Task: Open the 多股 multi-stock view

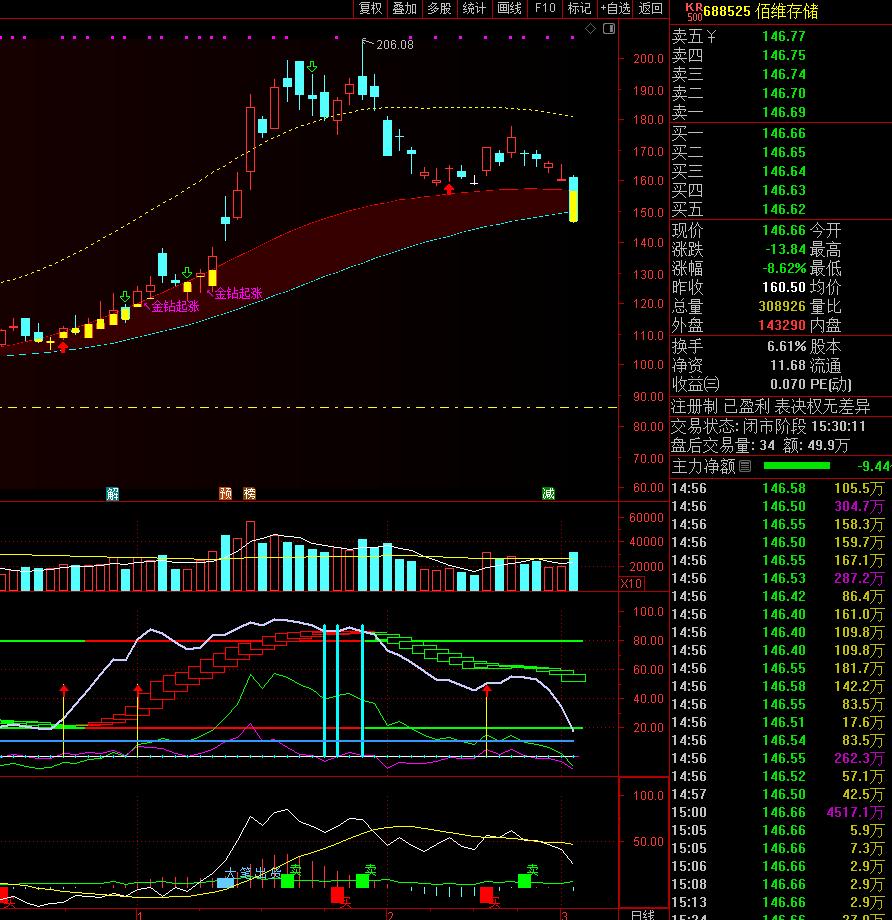Action: click(x=439, y=8)
